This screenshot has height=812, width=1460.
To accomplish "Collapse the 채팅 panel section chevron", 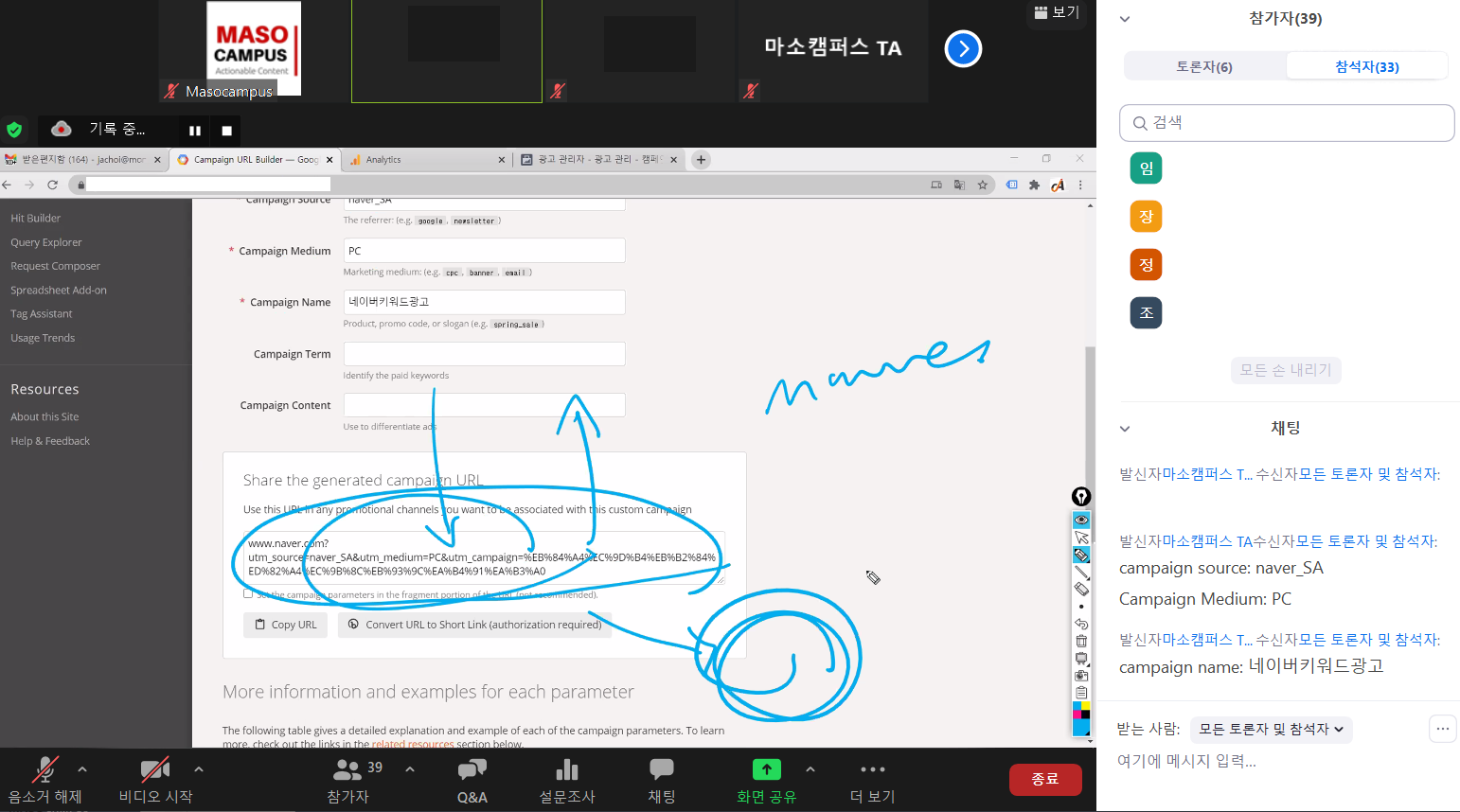I will (1125, 429).
